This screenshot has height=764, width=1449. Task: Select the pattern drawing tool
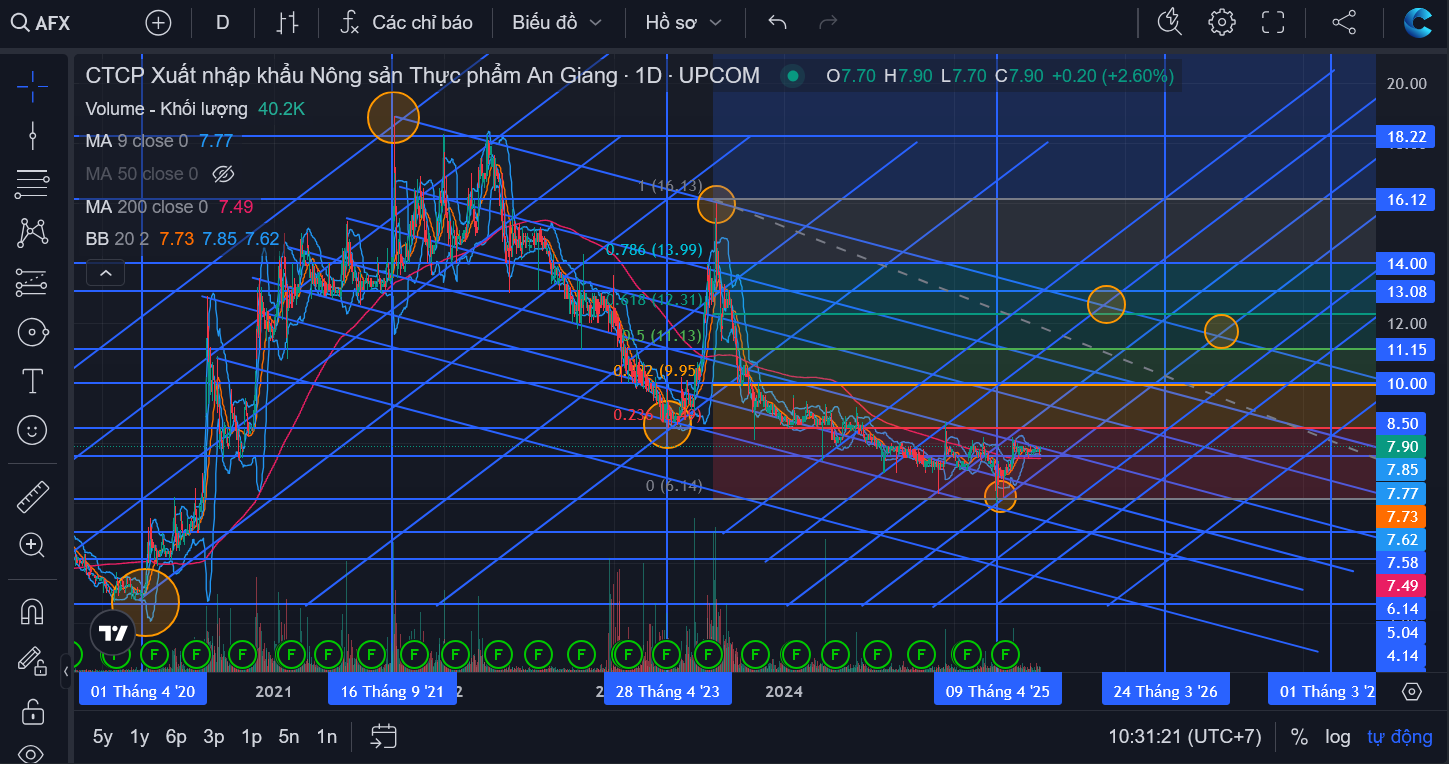tap(32, 233)
